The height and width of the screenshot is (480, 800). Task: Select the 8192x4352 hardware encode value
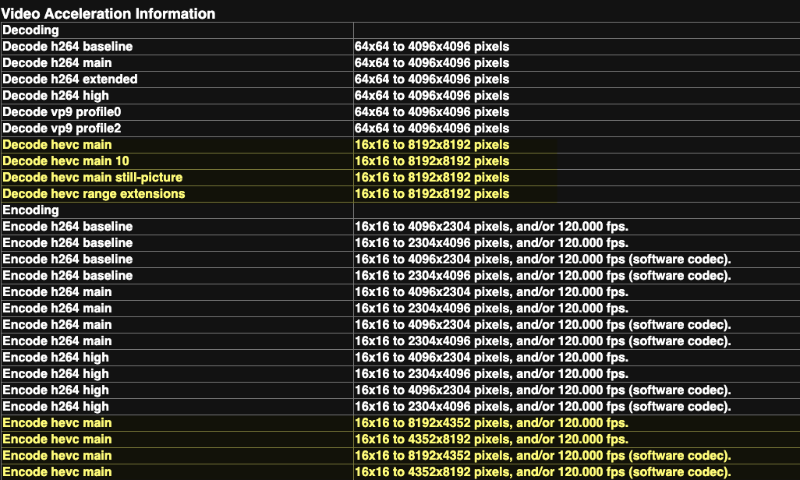click(491, 423)
